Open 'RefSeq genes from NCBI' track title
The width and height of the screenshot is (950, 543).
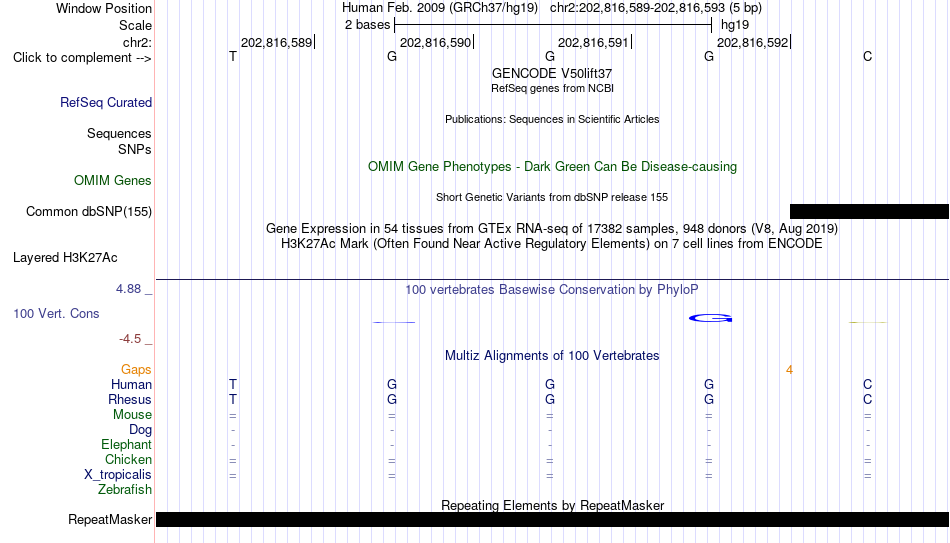pyautogui.click(x=553, y=88)
